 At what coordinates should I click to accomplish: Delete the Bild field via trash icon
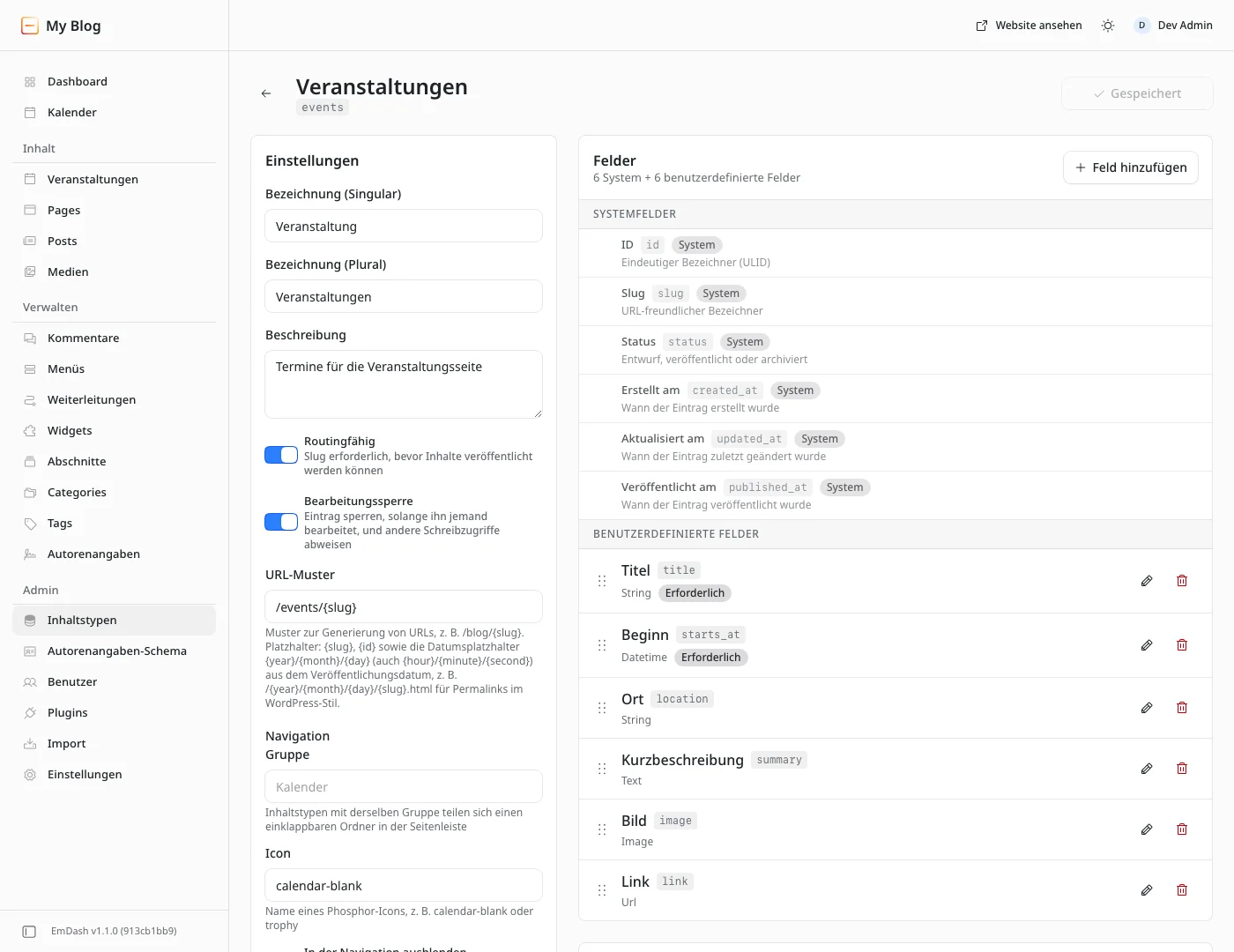(x=1182, y=829)
